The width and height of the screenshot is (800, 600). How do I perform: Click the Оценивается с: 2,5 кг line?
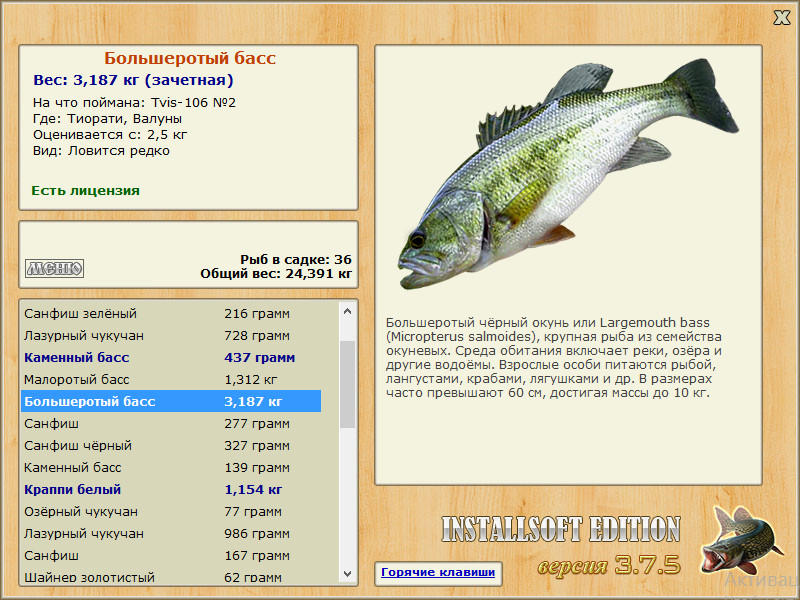pos(110,135)
